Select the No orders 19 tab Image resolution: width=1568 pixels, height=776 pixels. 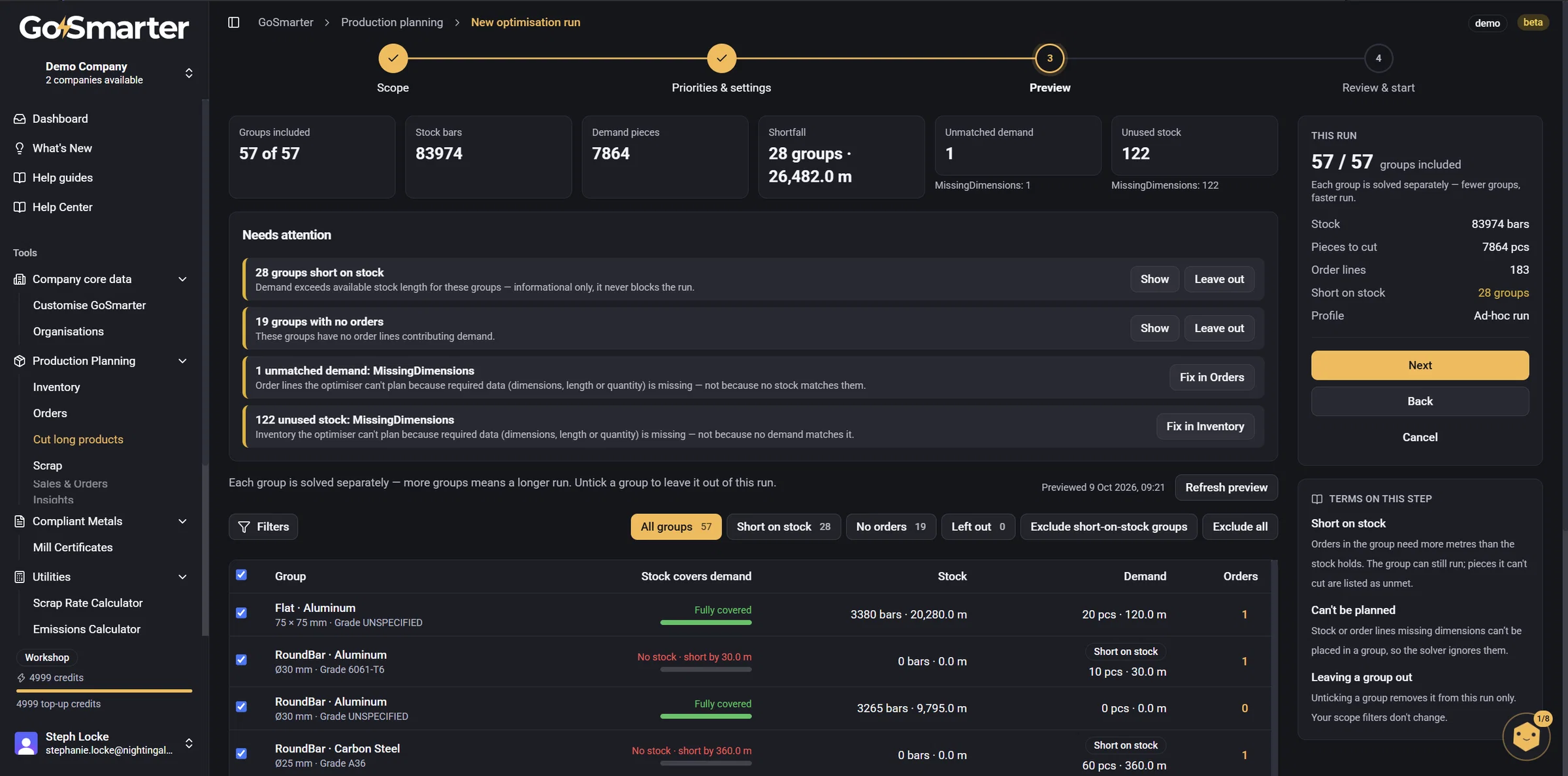point(890,527)
